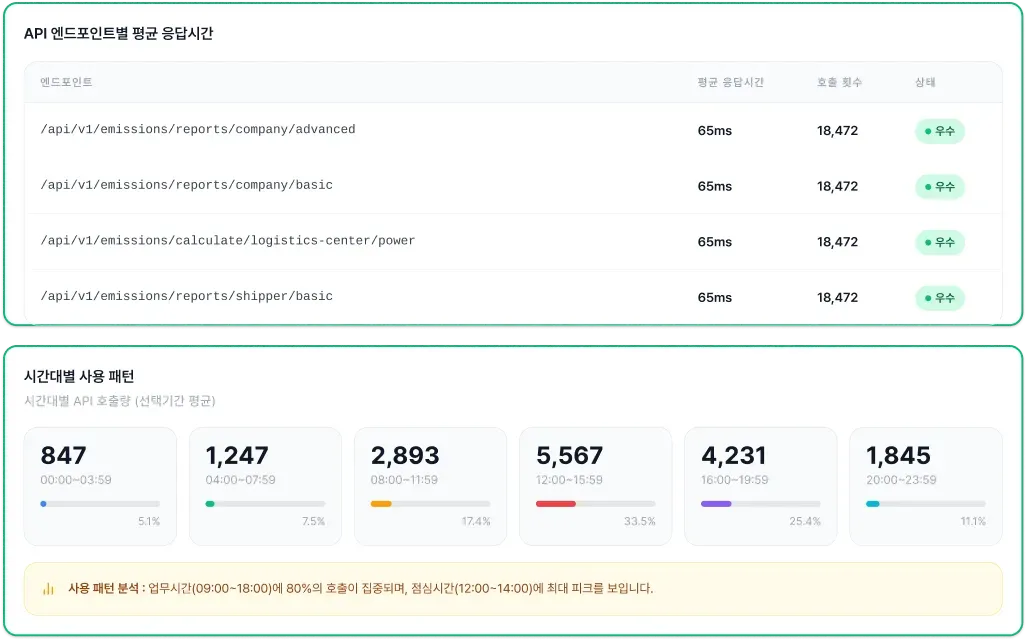Click the 우수 badge in shipper/basic row
The image size is (1027, 641).
coord(939,298)
